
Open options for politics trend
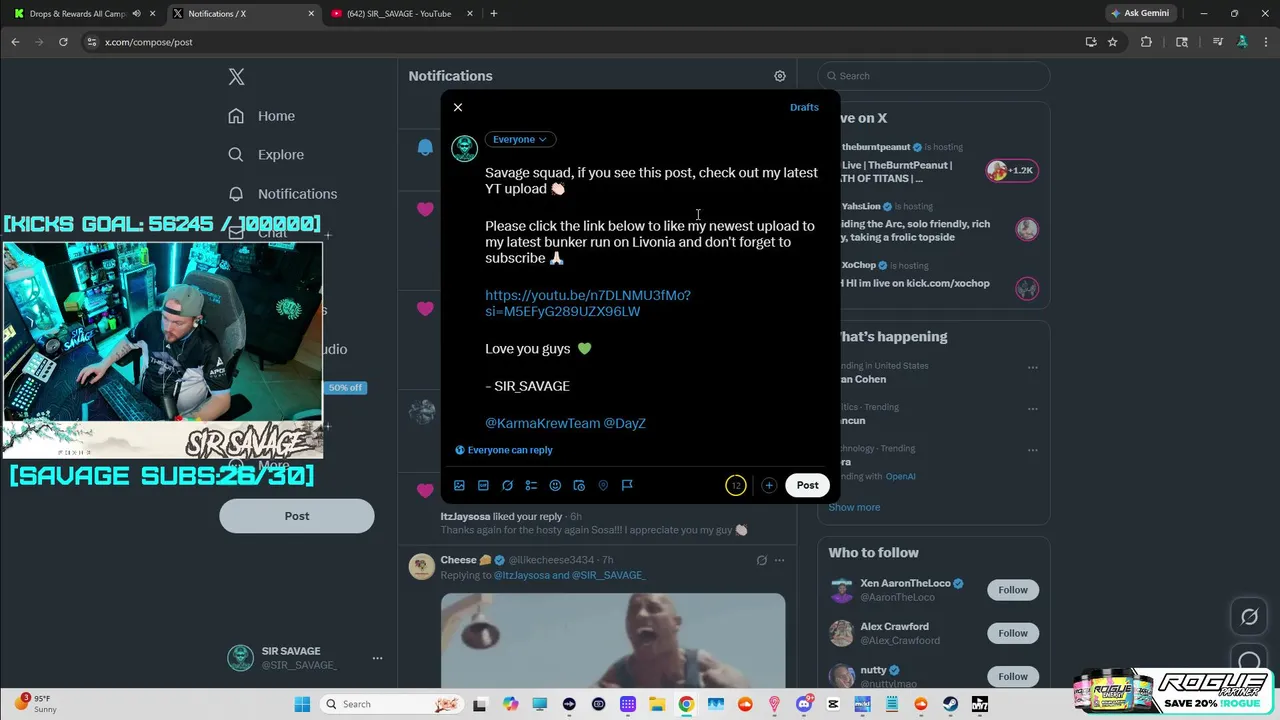coord(1032,408)
